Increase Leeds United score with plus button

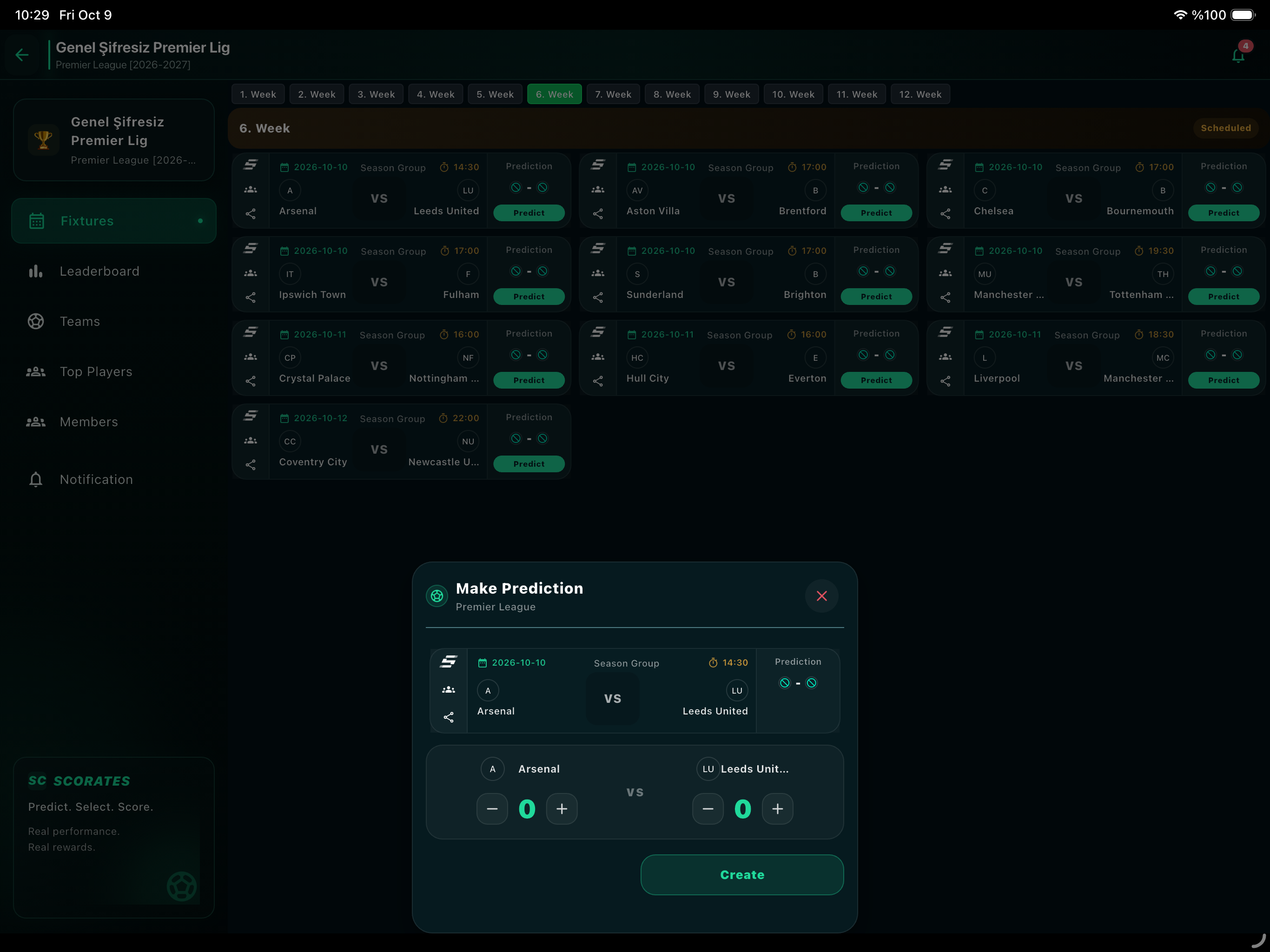coord(777,808)
